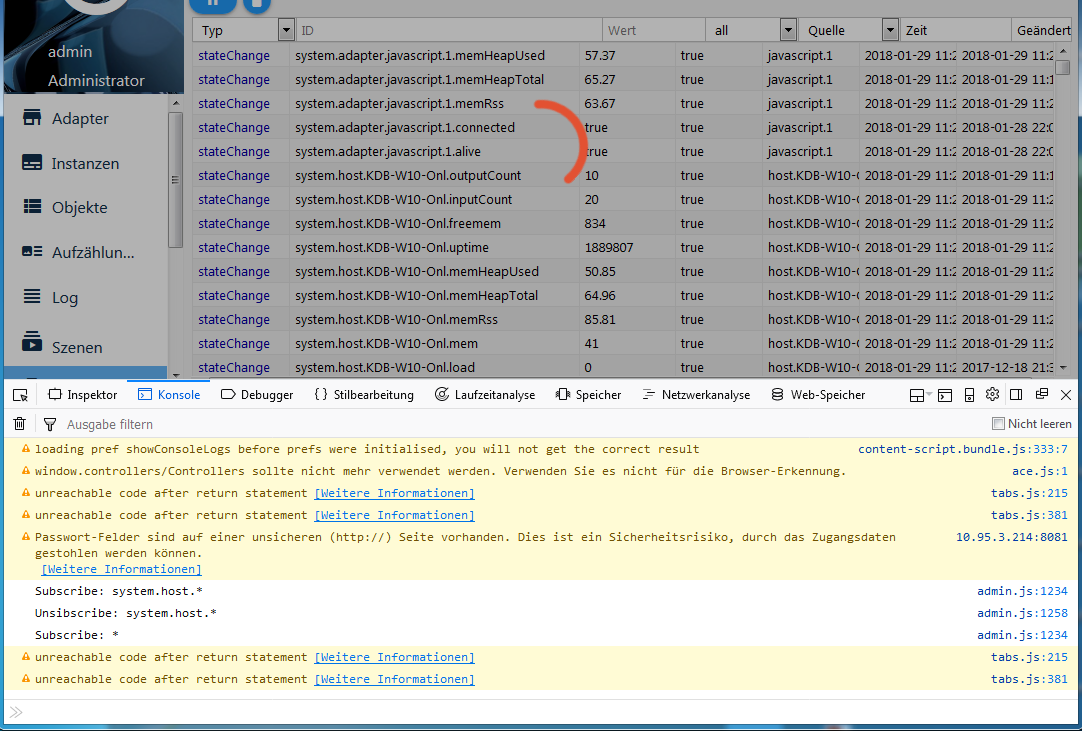Enable the Nicht leeren checkbox
This screenshot has height=731, width=1082.
[x=998, y=424]
